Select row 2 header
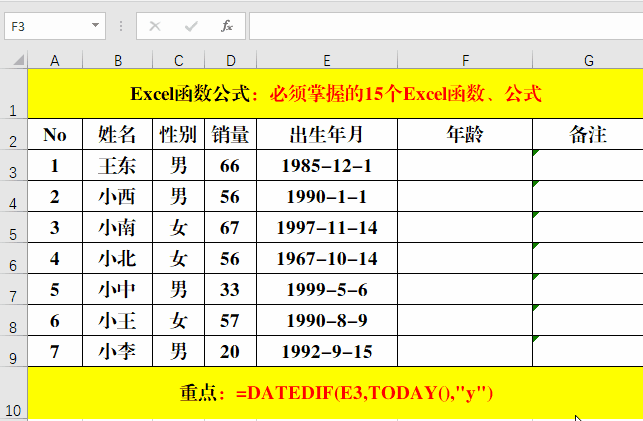 coord(14,134)
